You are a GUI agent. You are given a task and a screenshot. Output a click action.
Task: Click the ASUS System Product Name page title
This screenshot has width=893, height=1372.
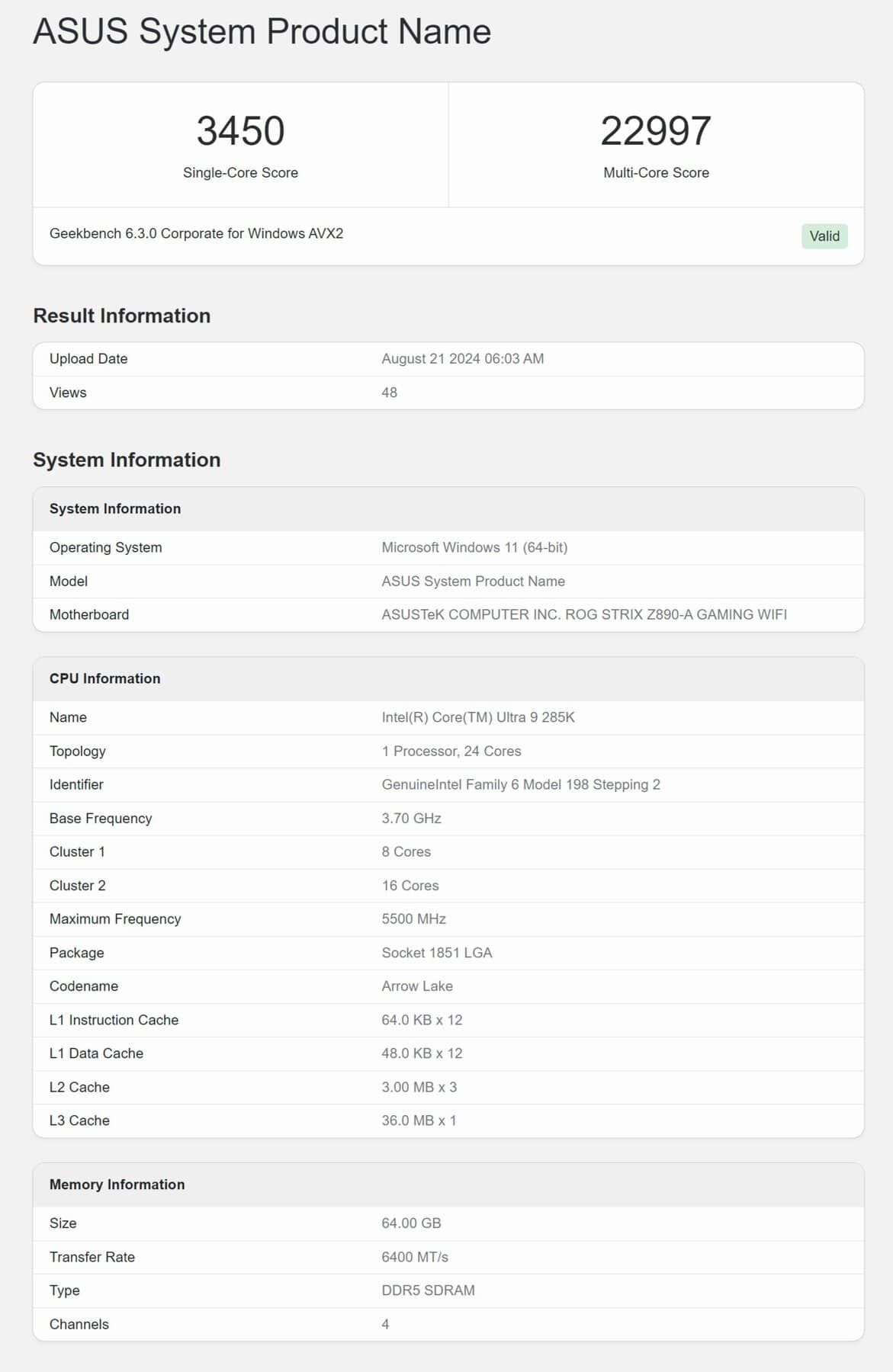coord(262,32)
